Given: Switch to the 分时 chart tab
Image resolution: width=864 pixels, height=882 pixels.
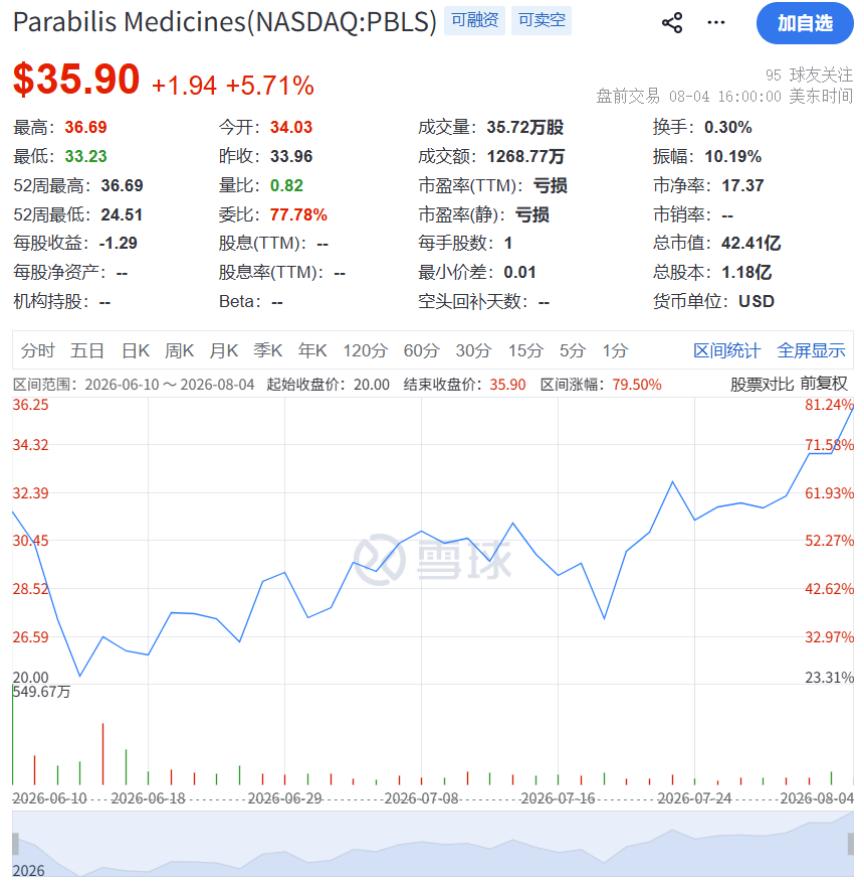Looking at the screenshot, I should click(x=38, y=350).
